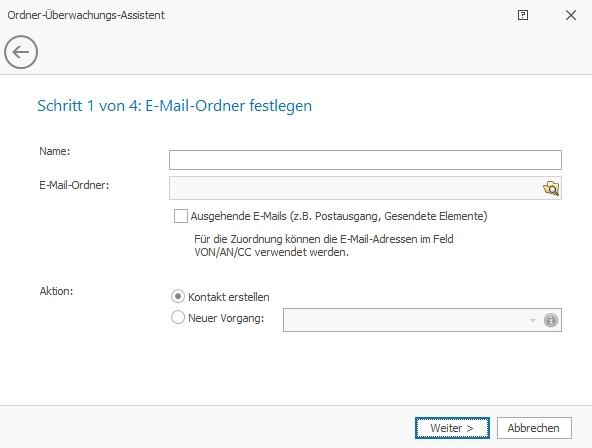Enable the Ausgehende E-Mails checkbox
This screenshot has height=448, width=592.
click(x=180, y=216)
